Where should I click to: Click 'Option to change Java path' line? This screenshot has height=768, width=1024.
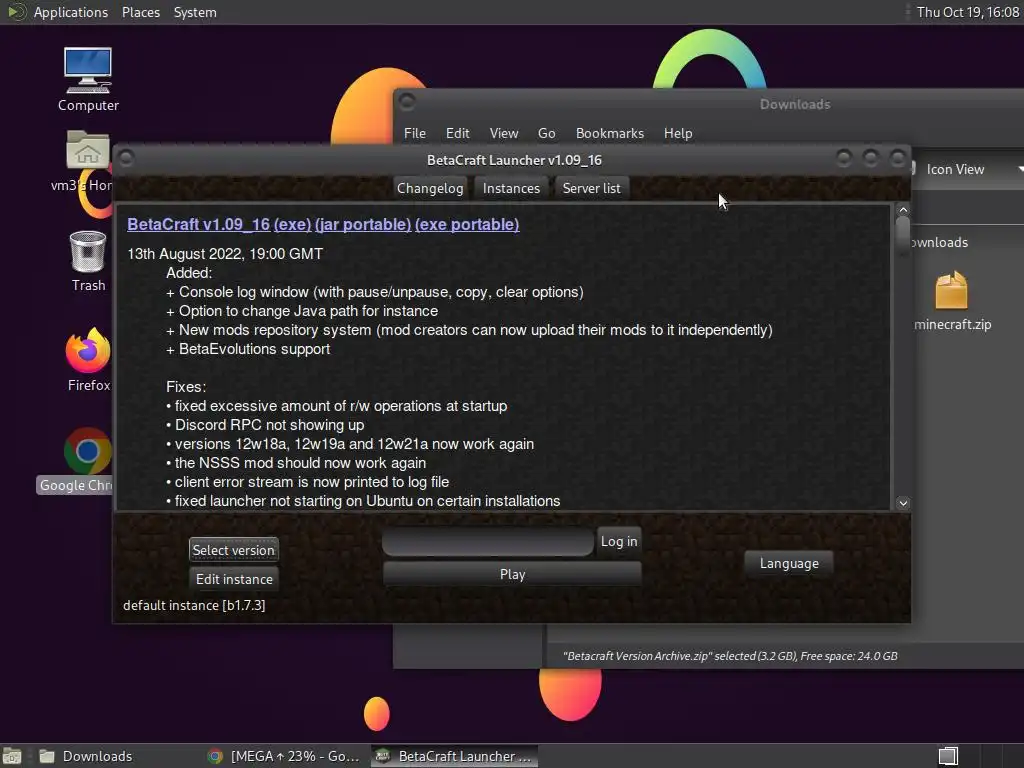[302, 312]
